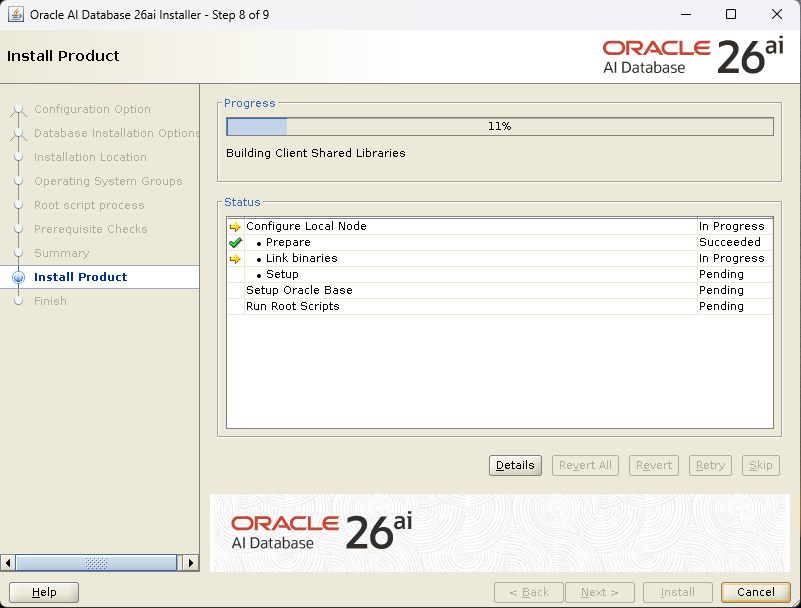The height and width of the screenshot is (608, 801).
Task: Close the installer window
Action: click(x=776, y=14)
